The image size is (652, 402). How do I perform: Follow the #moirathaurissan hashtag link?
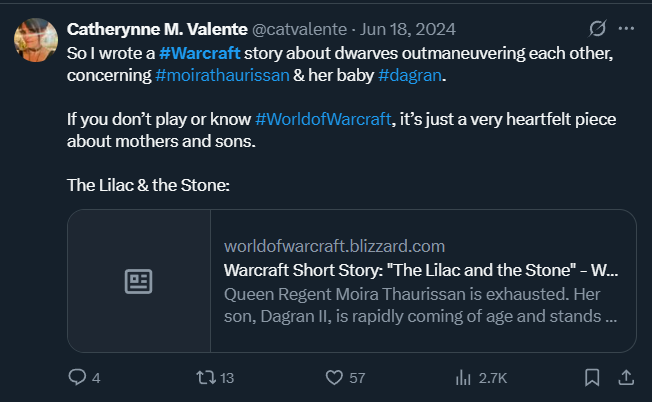coord(221,72)
